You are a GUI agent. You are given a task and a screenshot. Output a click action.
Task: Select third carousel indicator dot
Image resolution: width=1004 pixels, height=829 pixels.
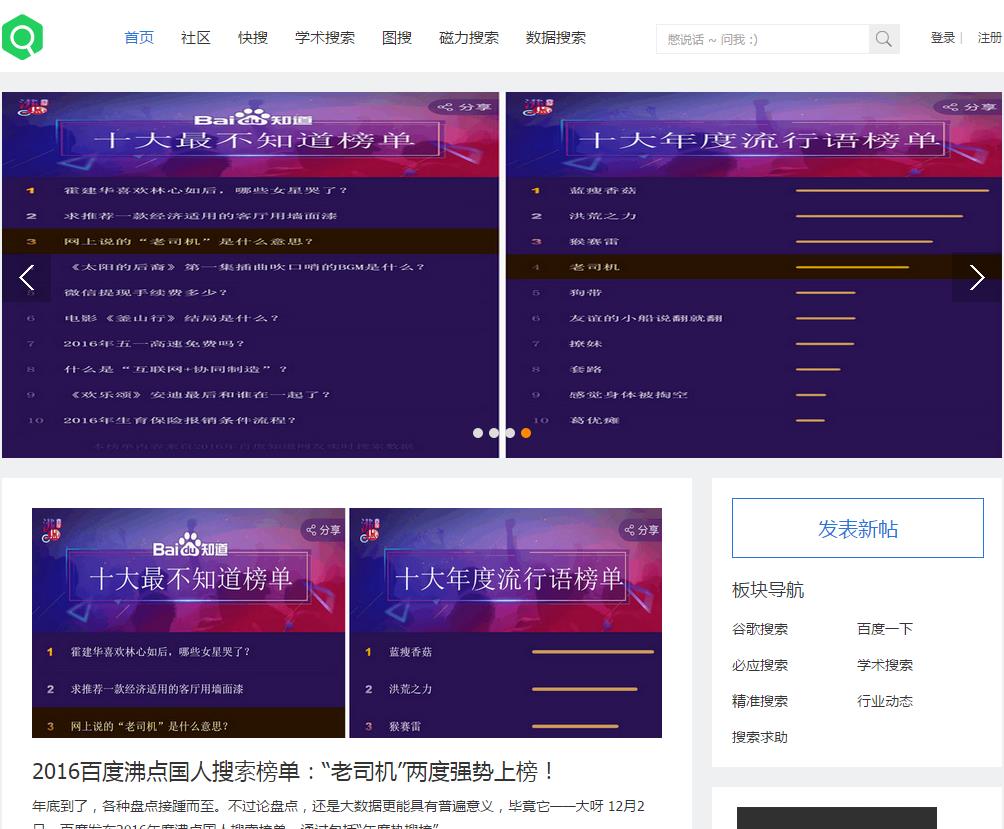click(510, 433)
